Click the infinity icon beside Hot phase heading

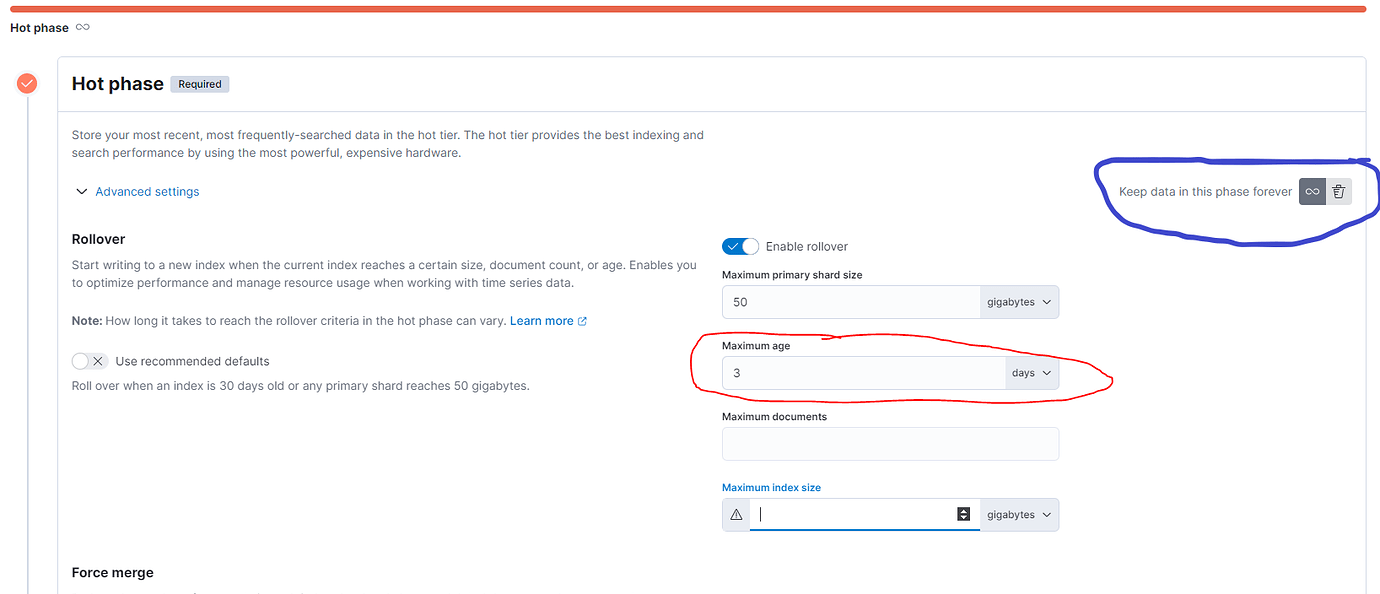pyautogui.click(x=83, y=27)
